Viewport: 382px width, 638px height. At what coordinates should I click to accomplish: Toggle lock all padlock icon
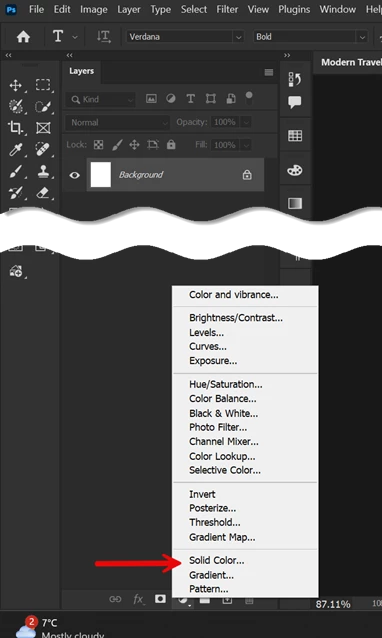pos(171,144)
